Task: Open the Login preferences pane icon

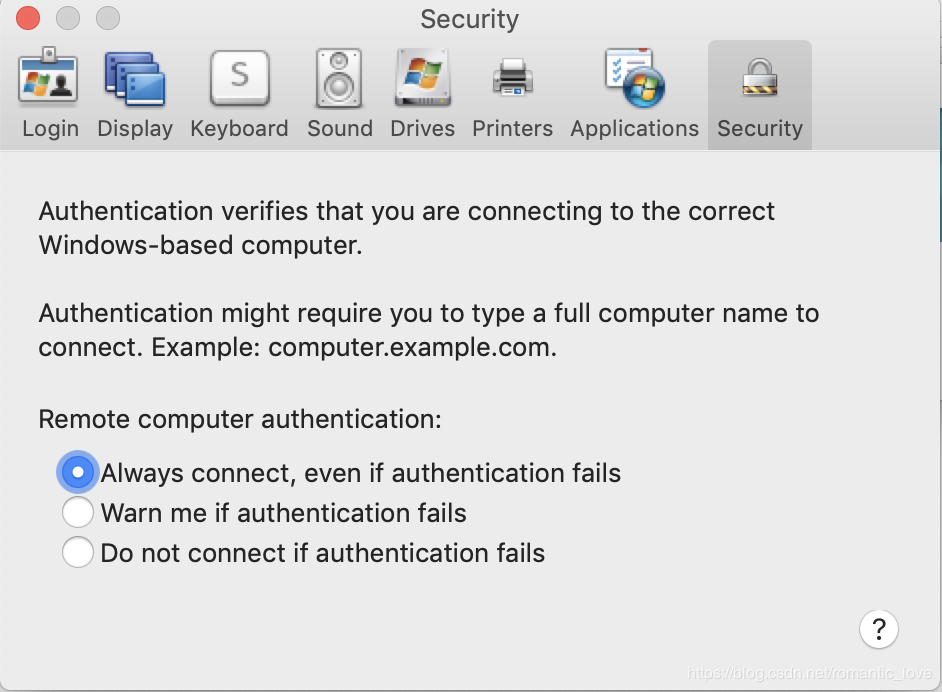Action: pos(49,78)
